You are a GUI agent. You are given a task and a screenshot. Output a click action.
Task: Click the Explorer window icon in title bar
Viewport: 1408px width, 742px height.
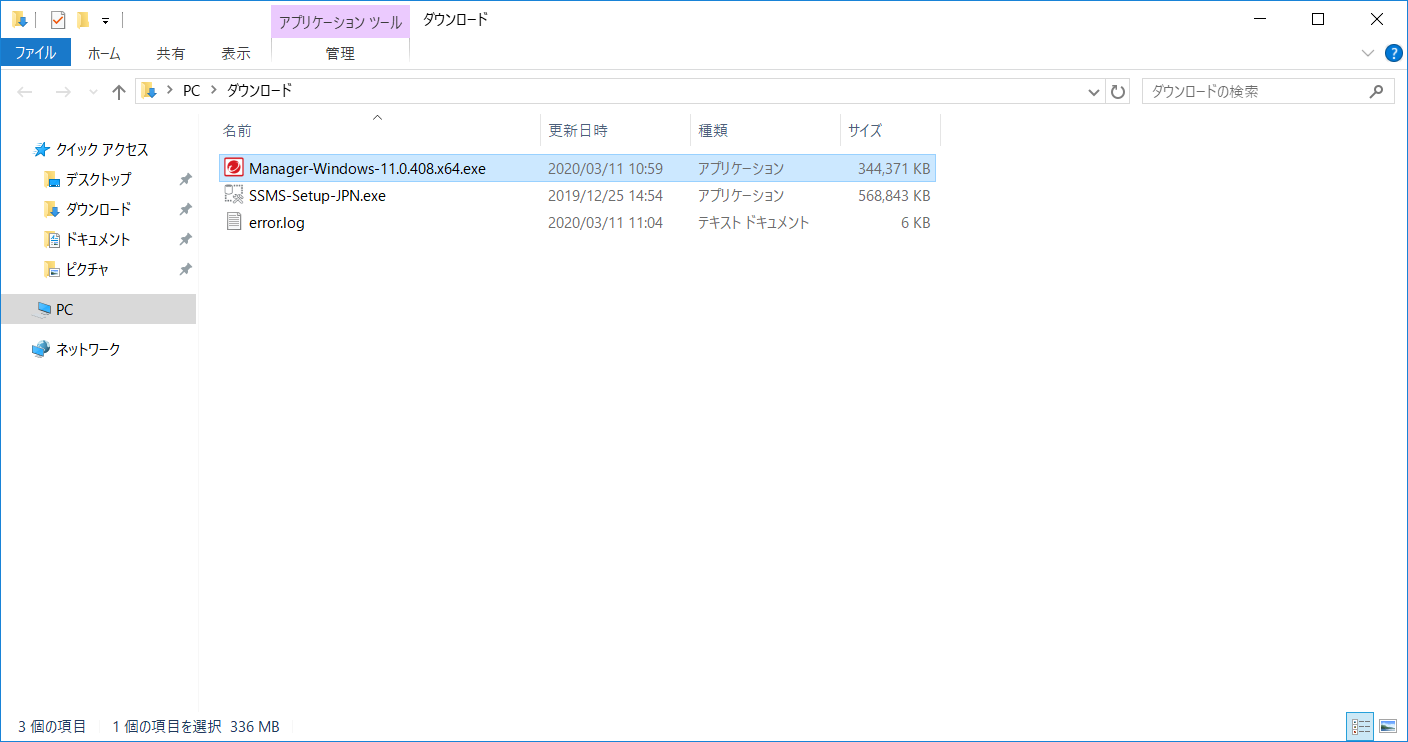19,19
